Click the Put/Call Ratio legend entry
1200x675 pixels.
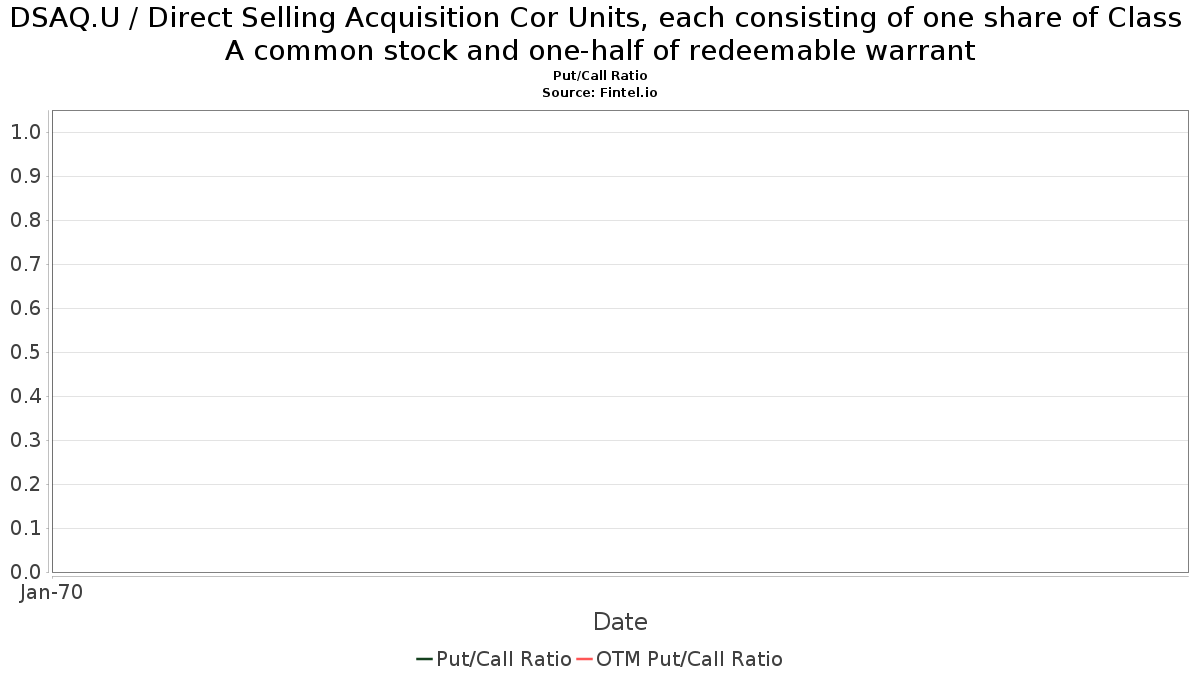coord(494,659)
